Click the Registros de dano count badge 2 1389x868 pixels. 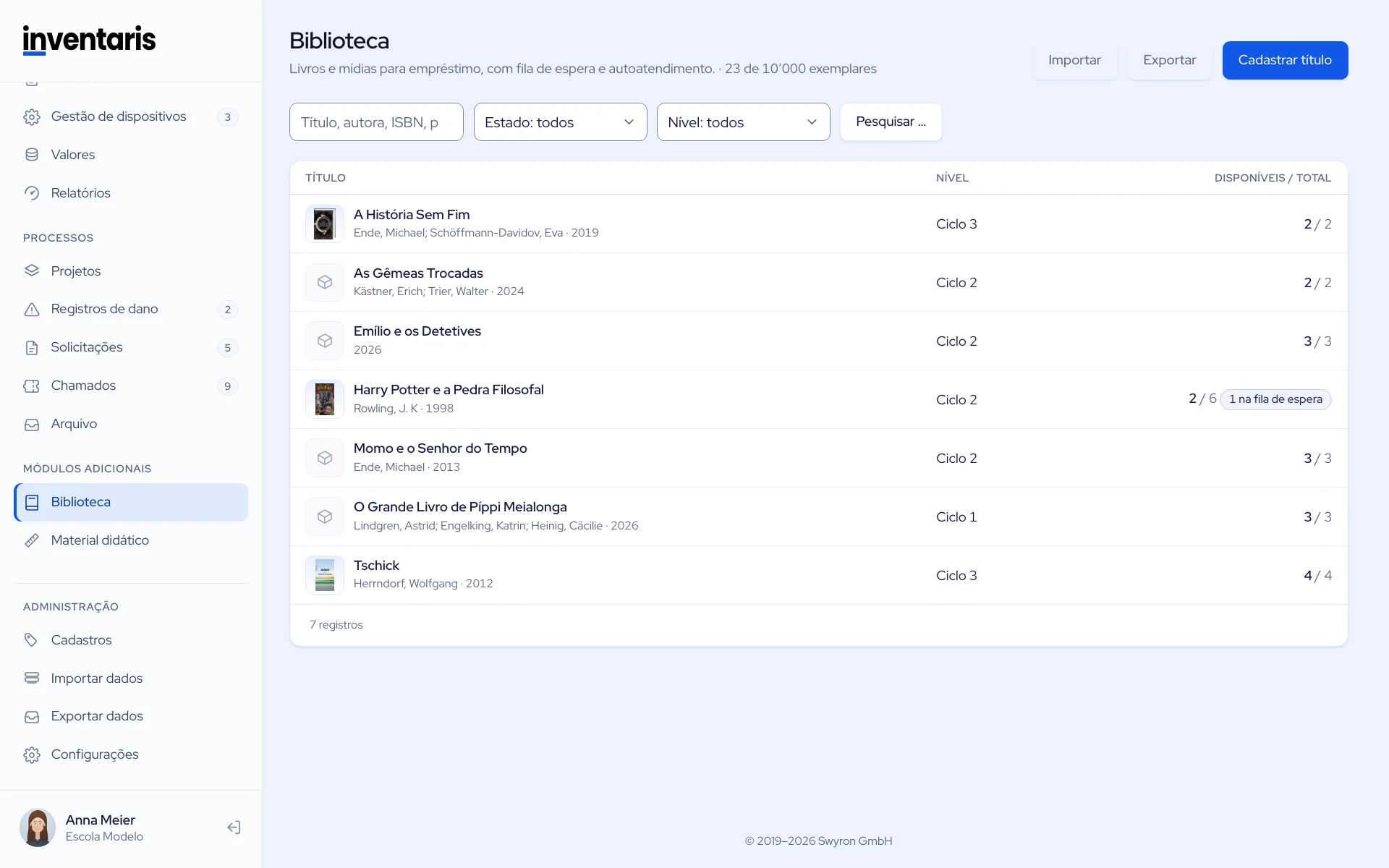coord(227,310)
